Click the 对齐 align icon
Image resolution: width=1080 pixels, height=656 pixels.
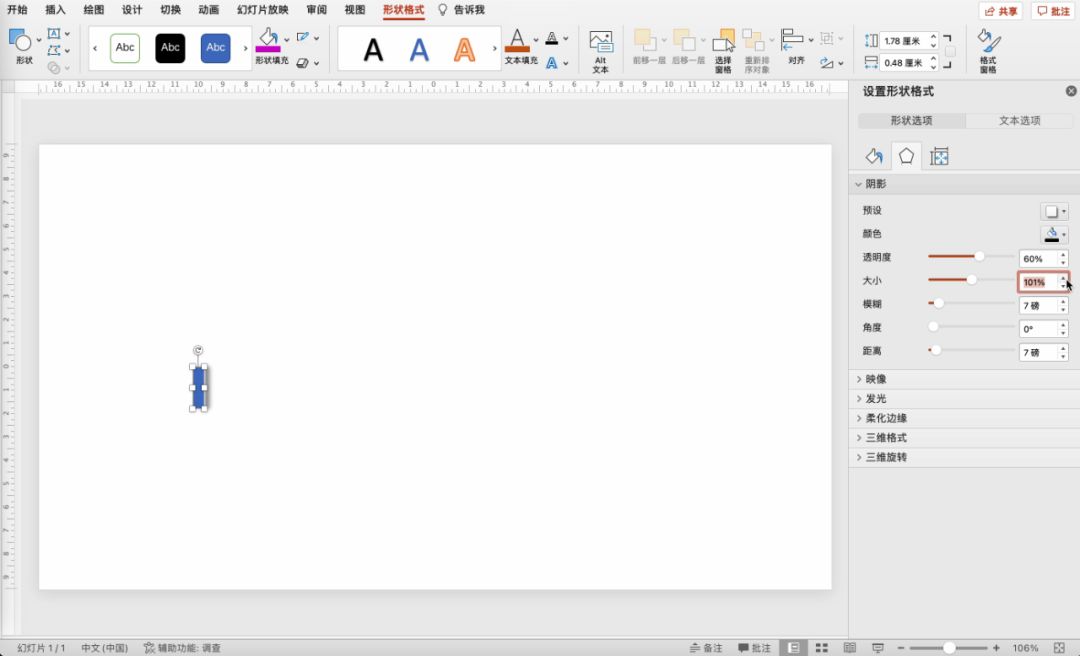[793, 40]
